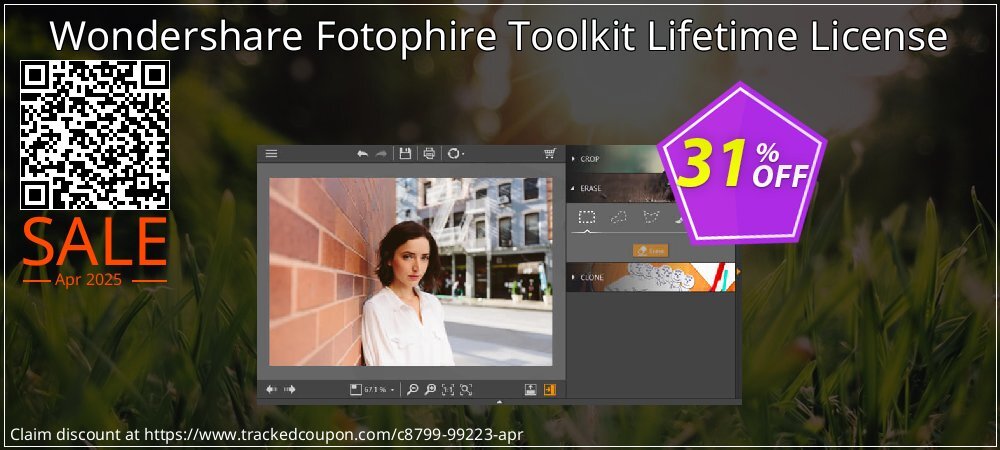Click the bottom panel collapse arrow
This screenshot has height=450, width=1000.
[x=499, y=402]
